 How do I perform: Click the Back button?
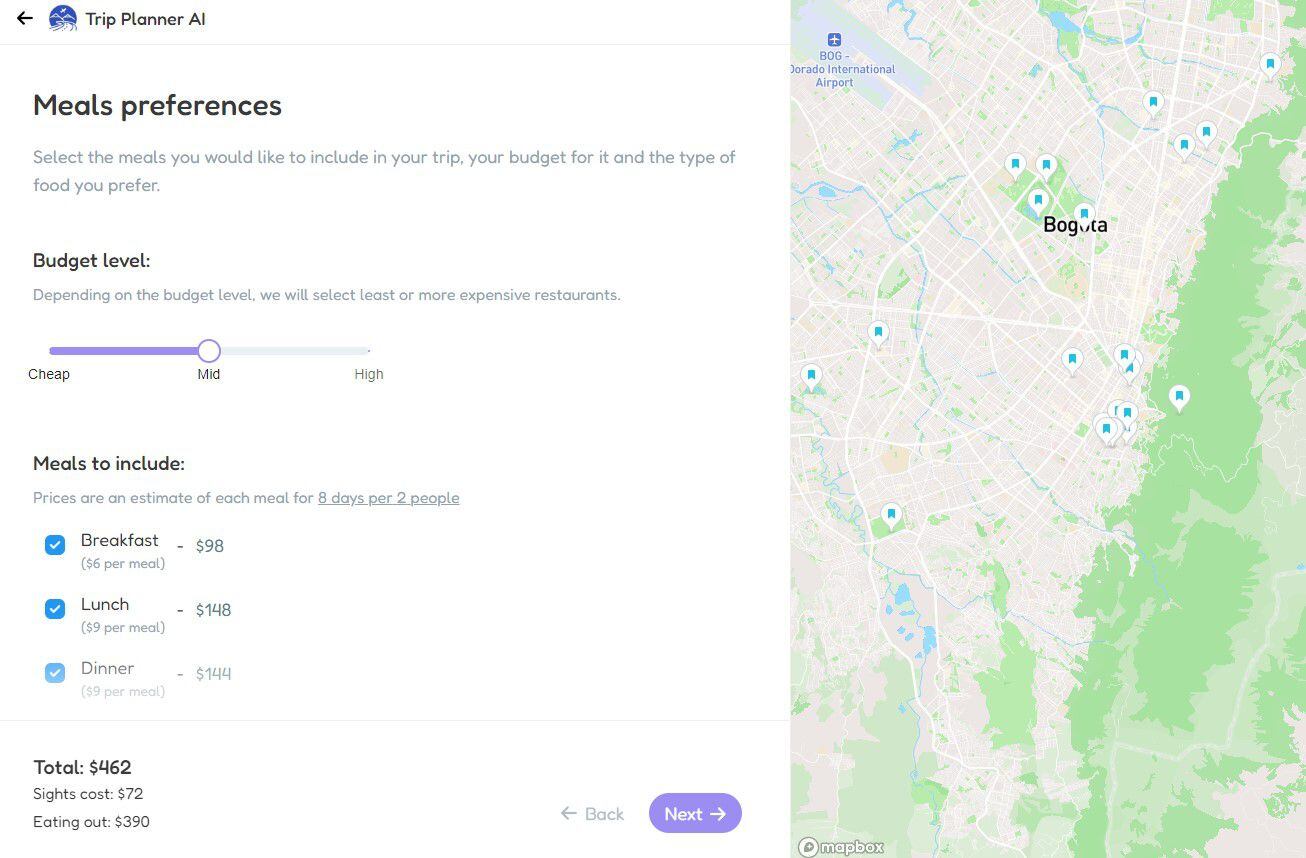[x=592, y=814]
